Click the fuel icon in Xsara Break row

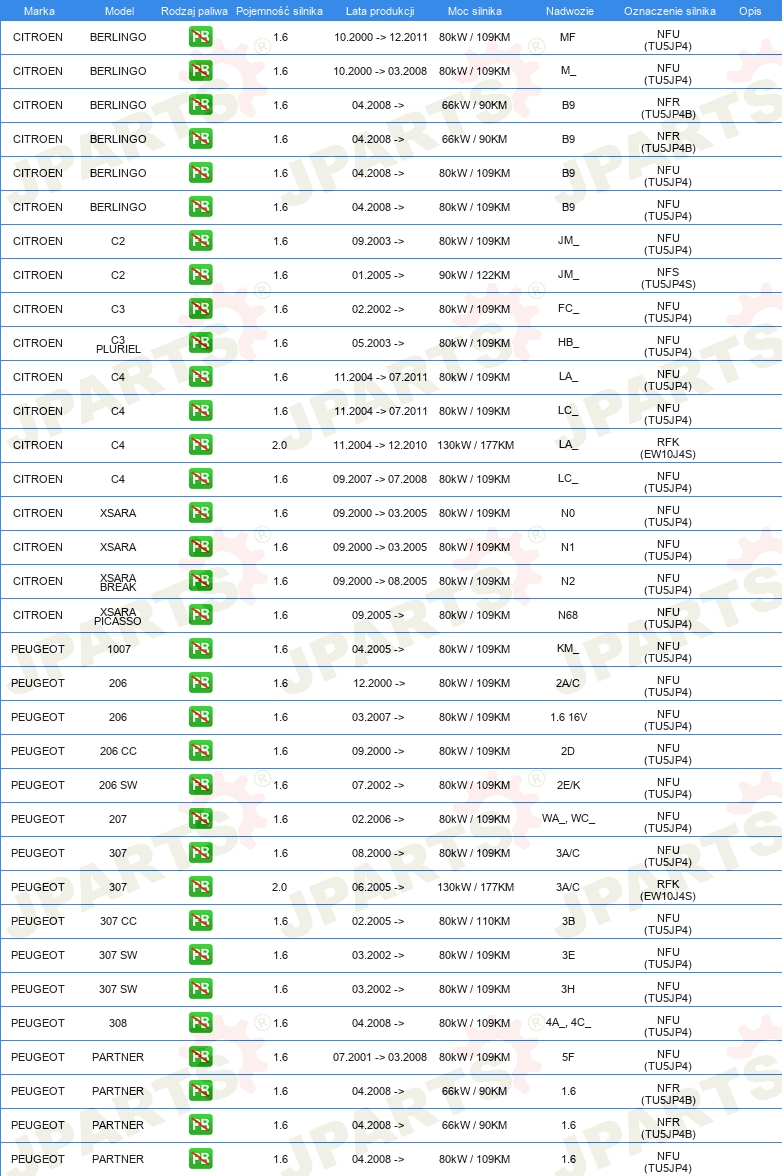click(200, 580)
